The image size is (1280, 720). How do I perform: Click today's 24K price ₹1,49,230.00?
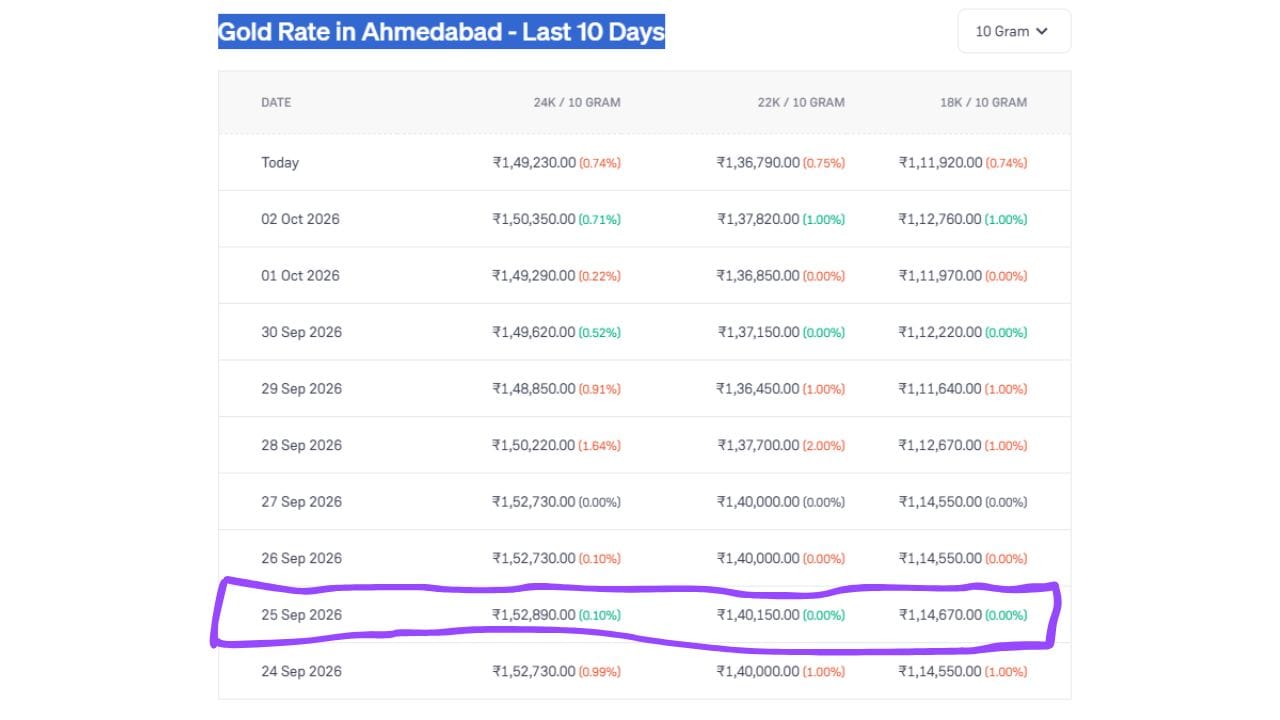[534, 163]
